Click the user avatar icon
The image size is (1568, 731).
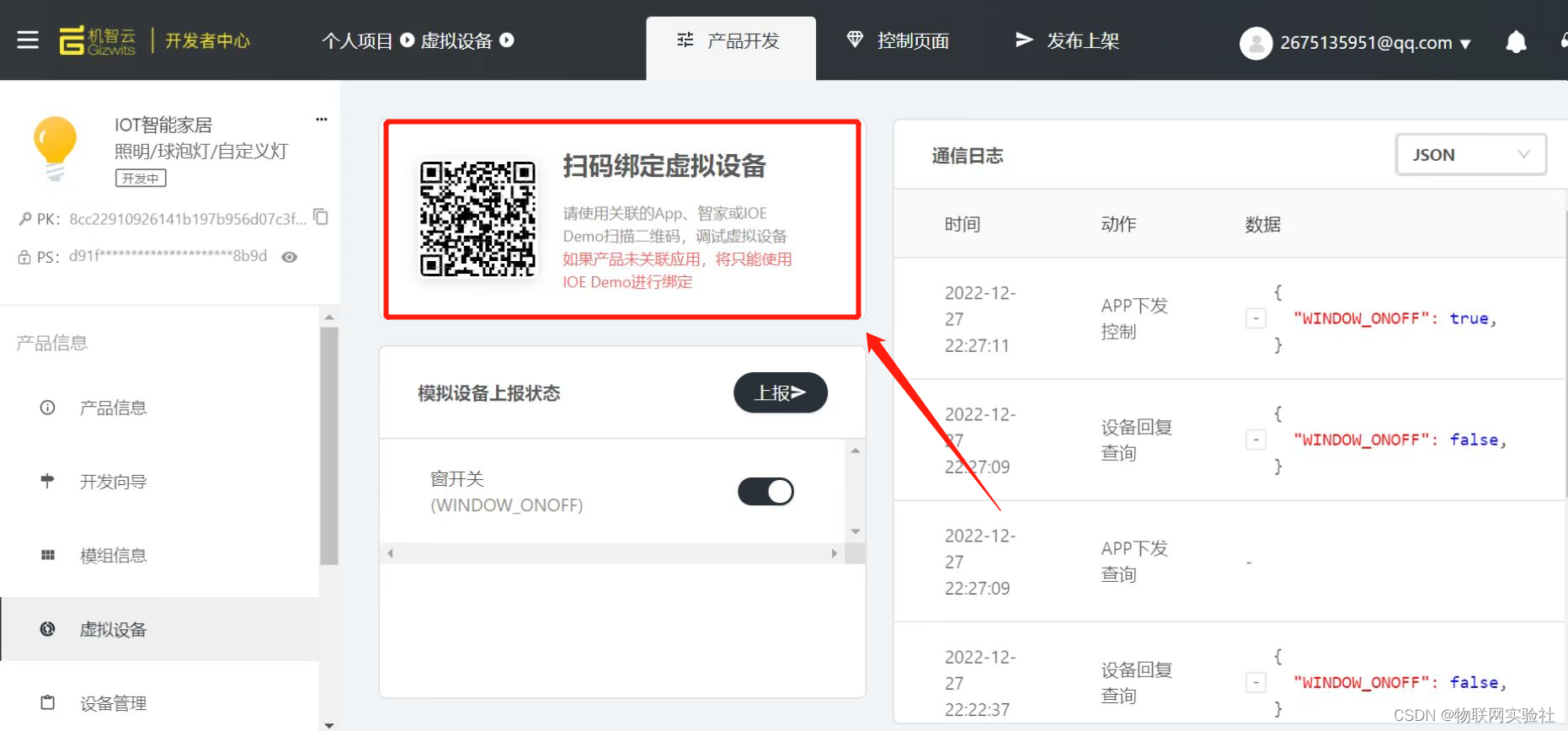tap(1256, 43)
